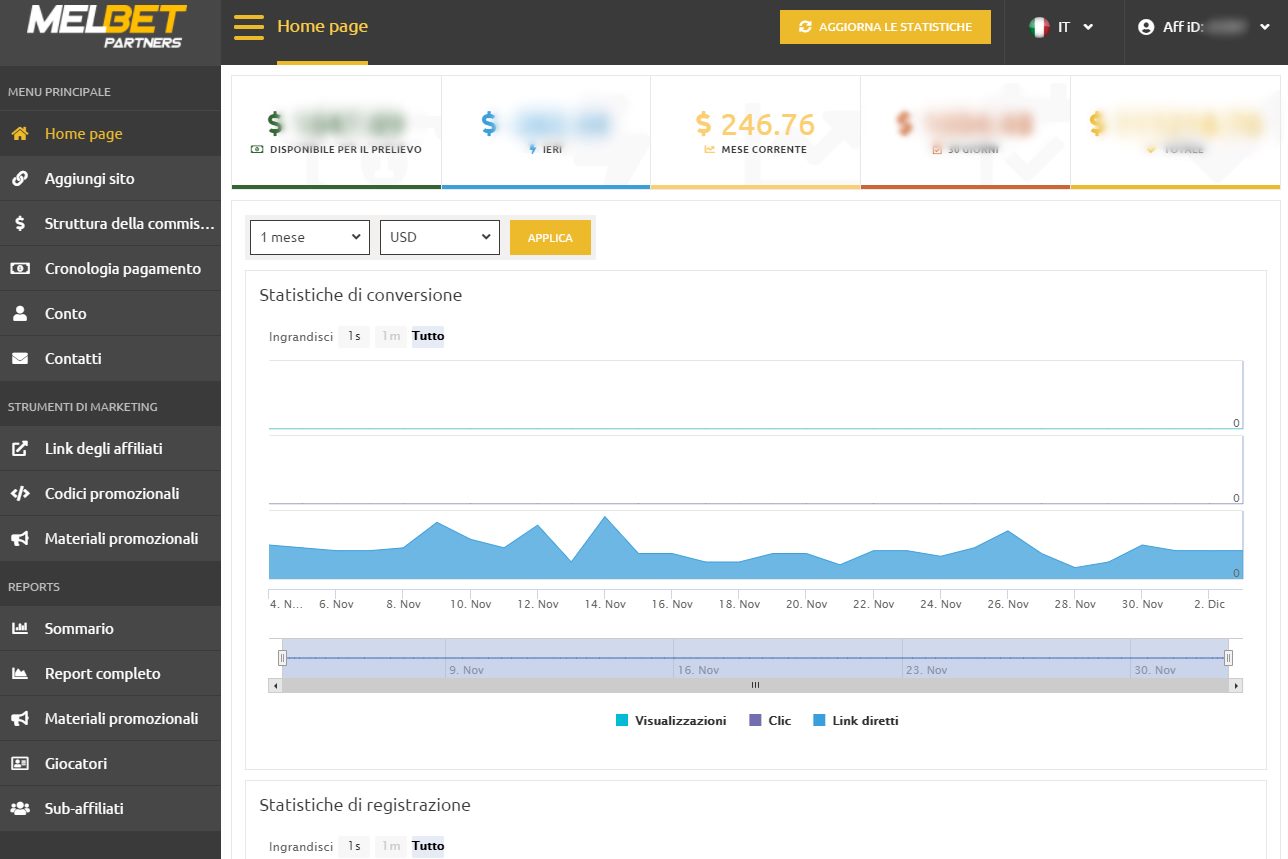Toggle Link diretti series in chart legend

(x=856, y=720)
